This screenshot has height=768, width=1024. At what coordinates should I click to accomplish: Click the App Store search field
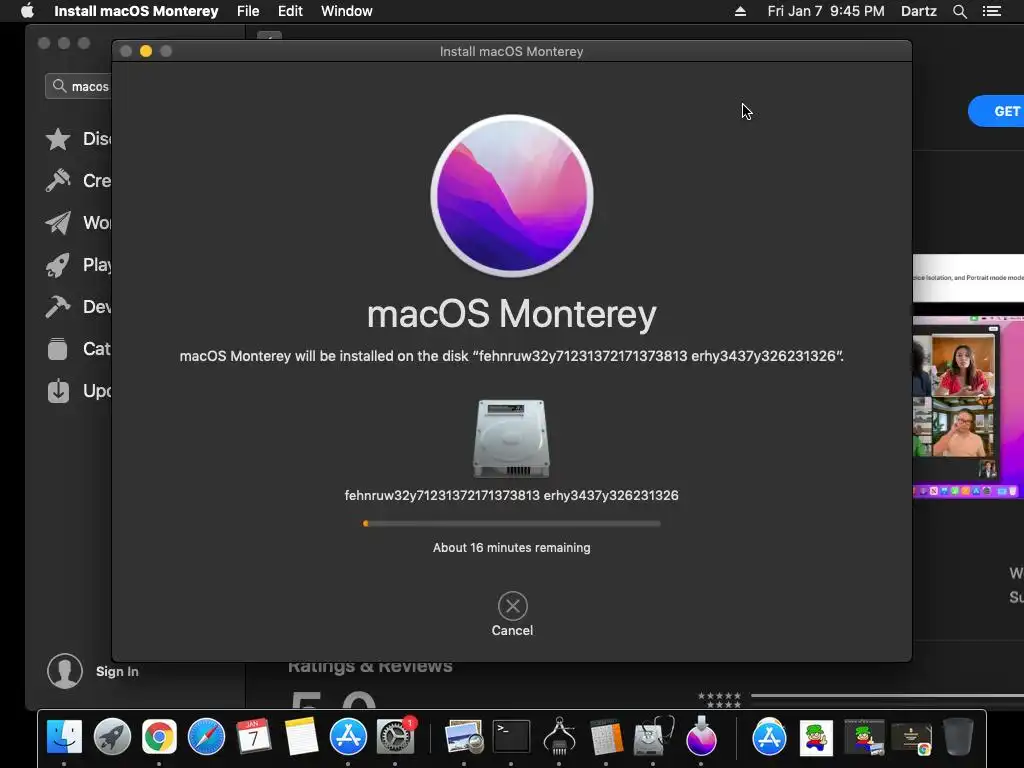pos(78,86)
